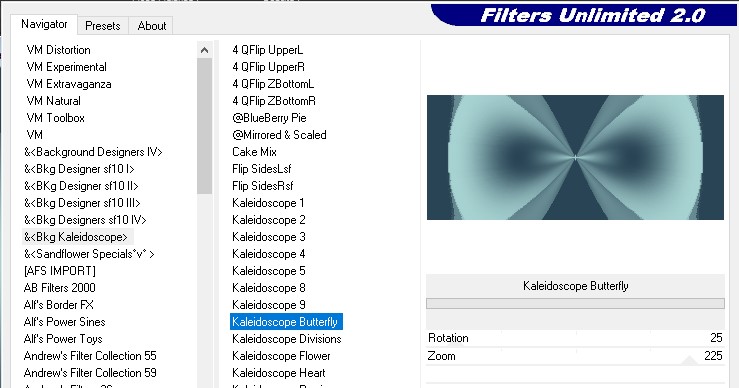Viewport: 739px width, 388px height.
Task: Click the Zoom slider handle
Action: (x=690, y=361)
